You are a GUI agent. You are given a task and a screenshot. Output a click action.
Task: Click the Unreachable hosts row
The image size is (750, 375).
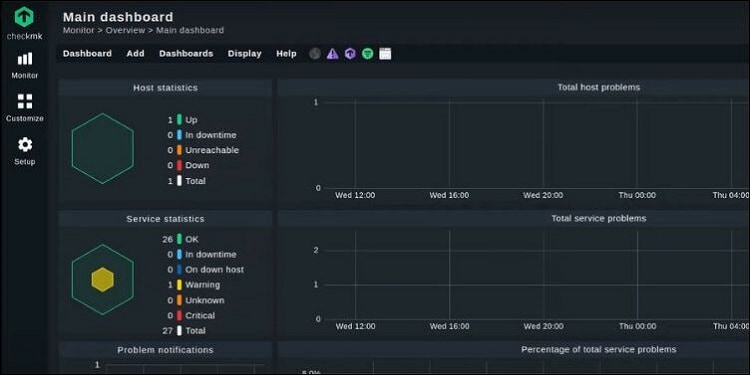pos(203,150)
